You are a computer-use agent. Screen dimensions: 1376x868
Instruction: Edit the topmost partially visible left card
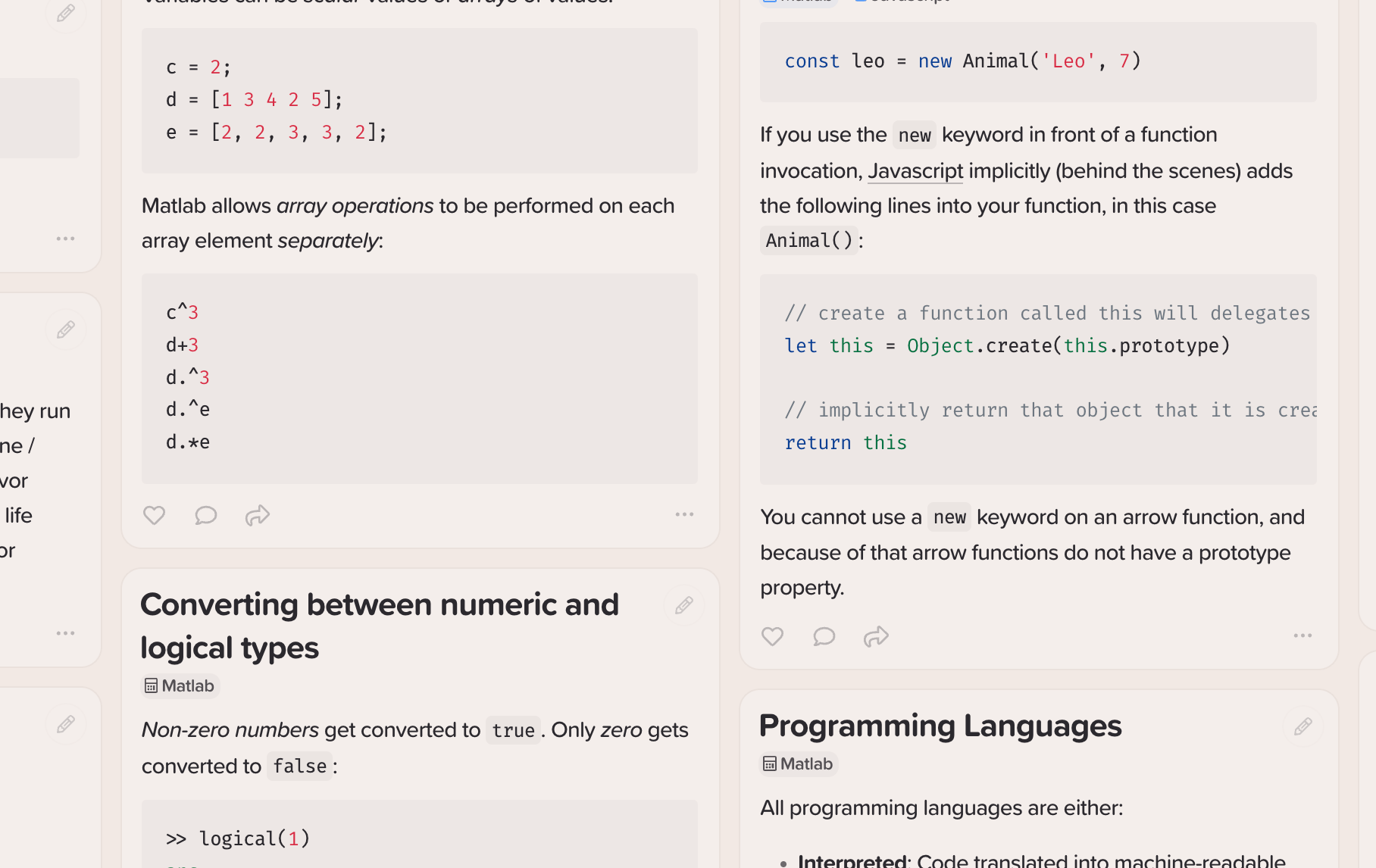tap(66, 13)
